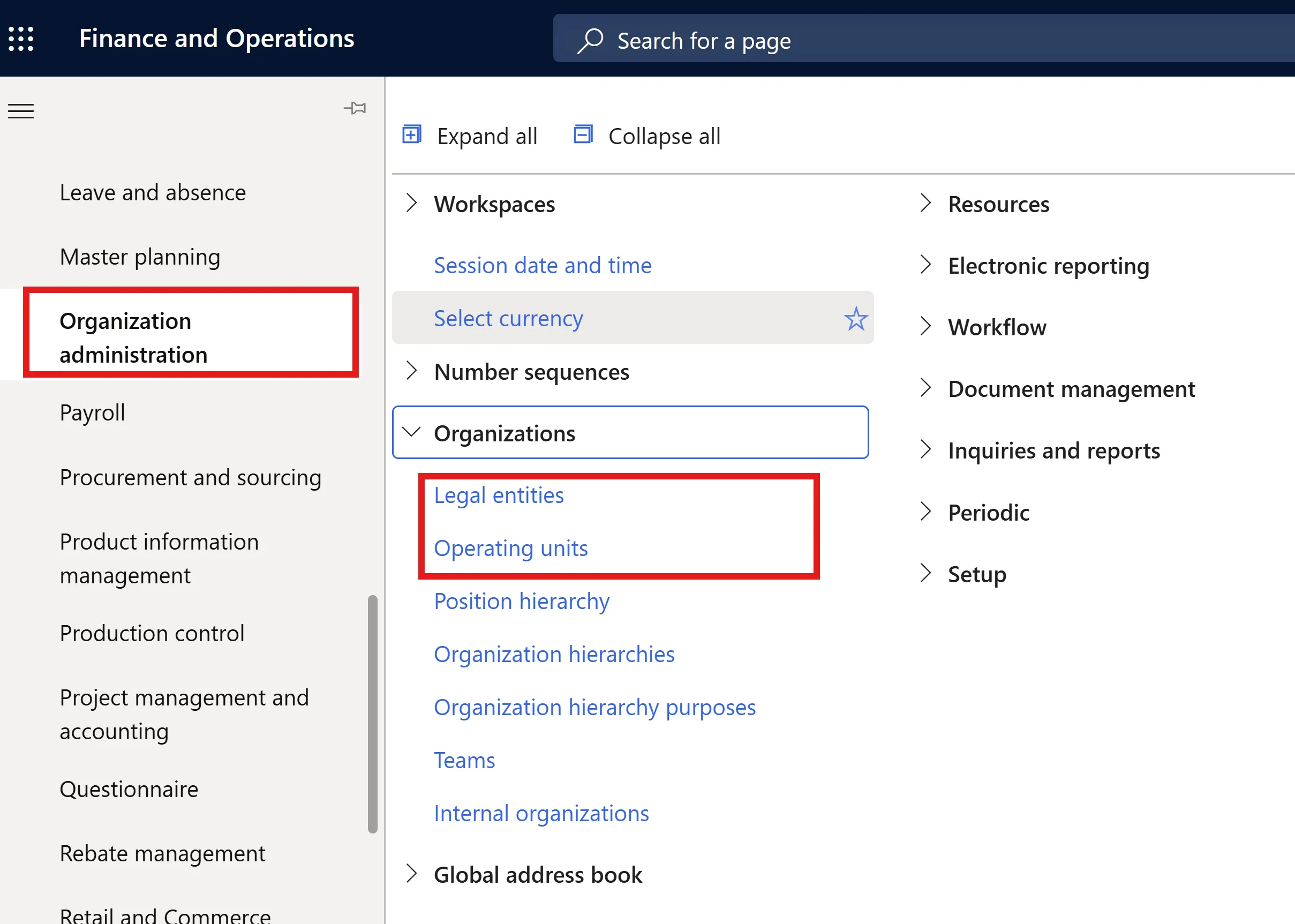Open Position hierarchy page

[522, 602]
